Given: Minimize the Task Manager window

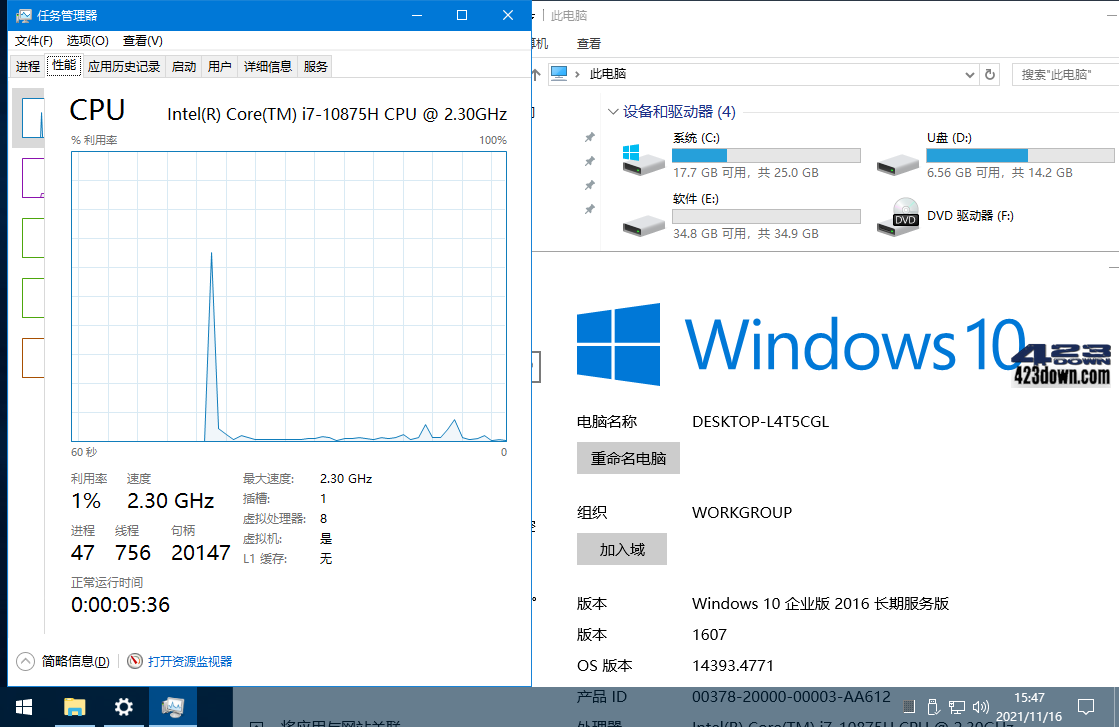Looking at the screenshot, I should 417,15.
